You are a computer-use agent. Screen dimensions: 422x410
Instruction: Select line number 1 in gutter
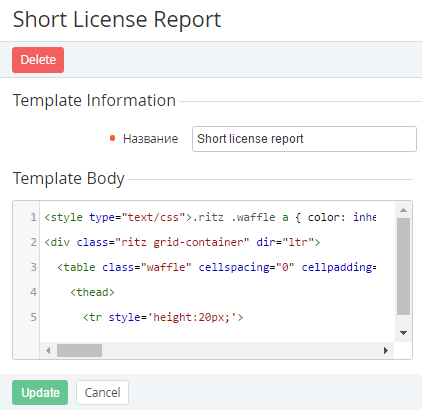(x=33, y=217)
